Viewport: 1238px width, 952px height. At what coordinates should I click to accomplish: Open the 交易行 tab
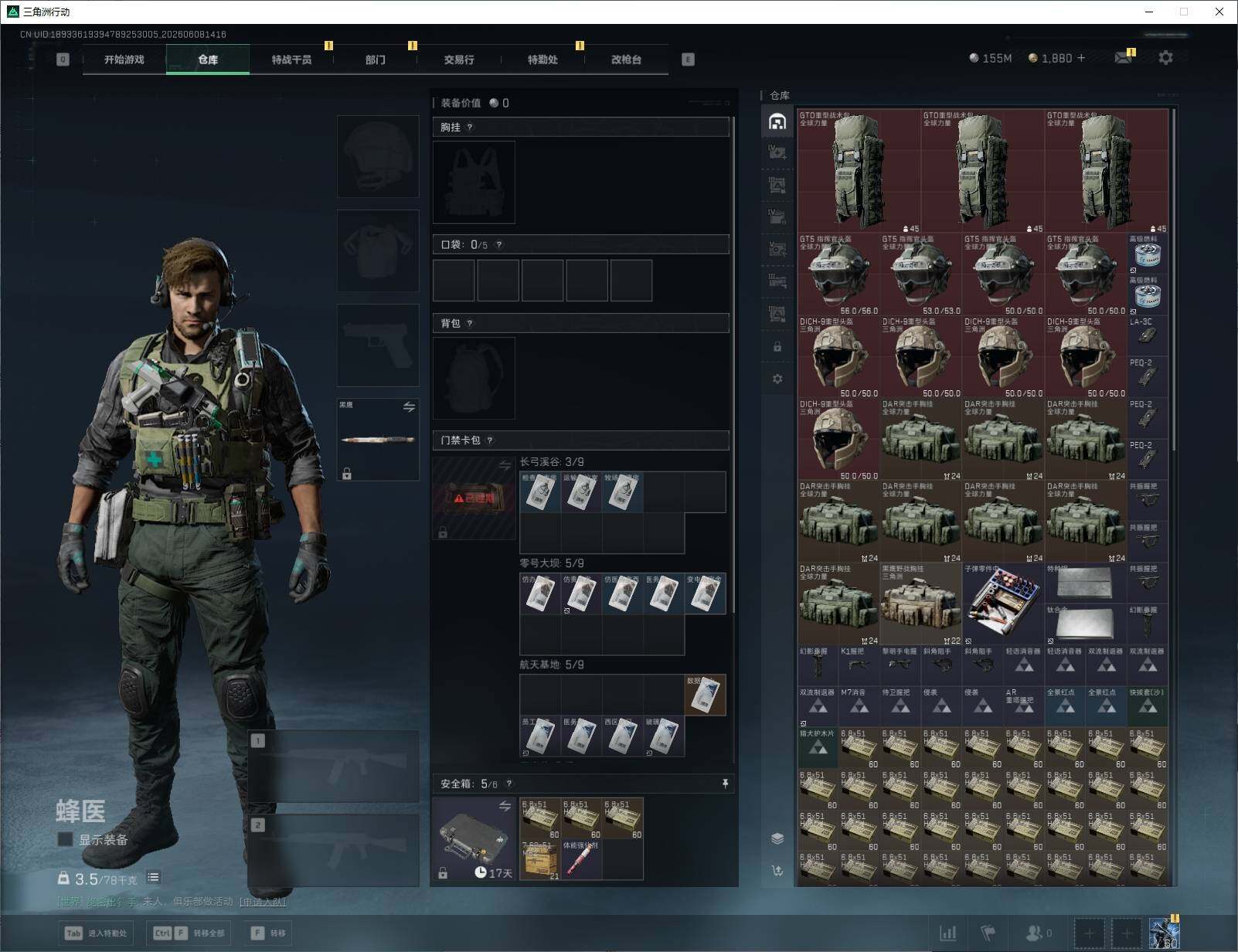[x=459, y=59]
